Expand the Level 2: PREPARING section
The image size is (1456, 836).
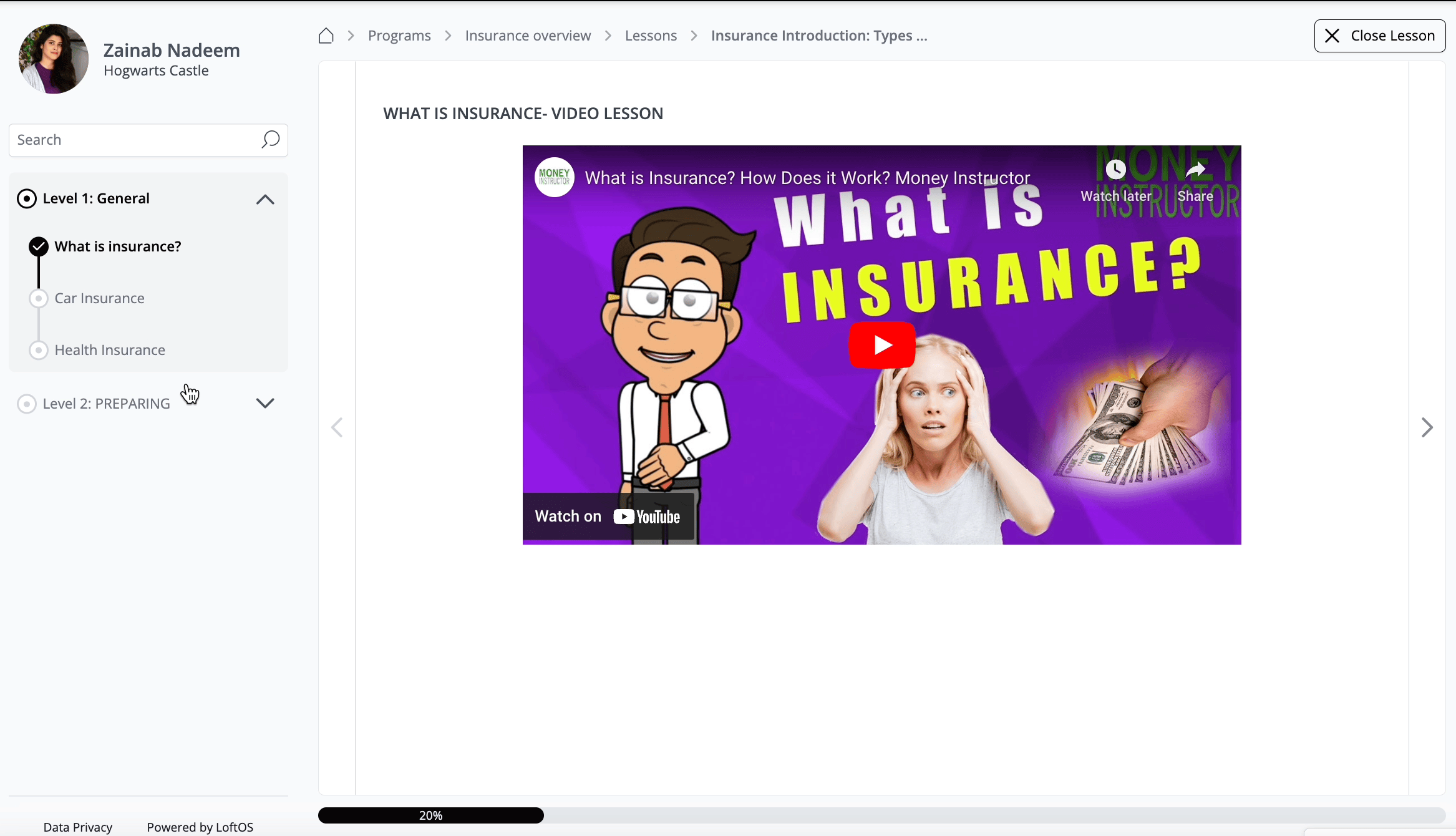coord(265,403)
